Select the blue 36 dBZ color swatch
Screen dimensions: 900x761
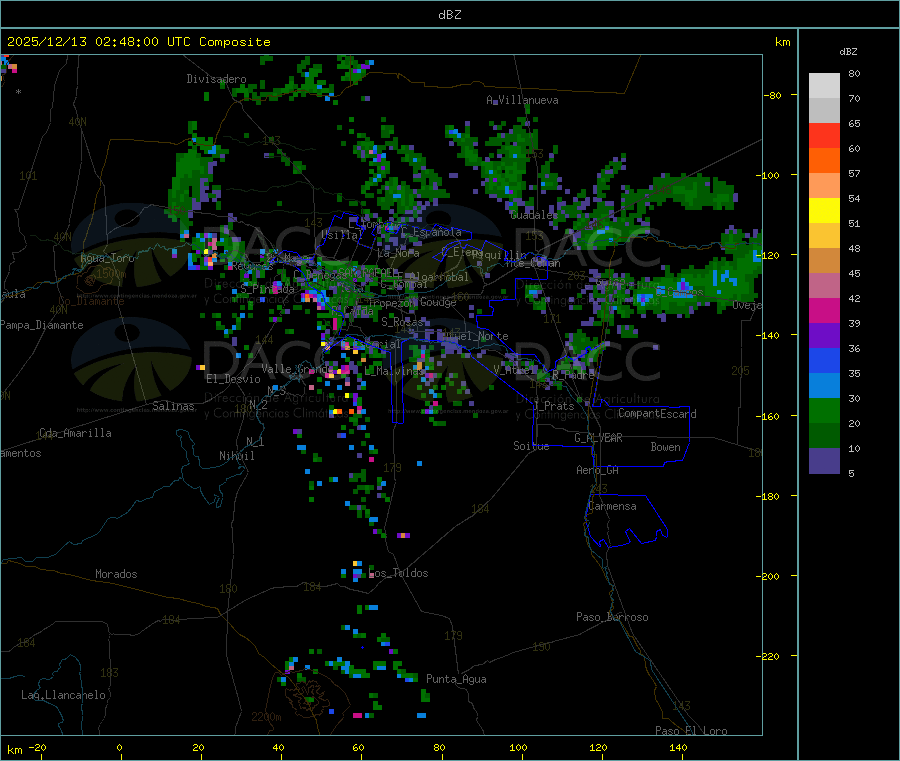(x=824, y=360)
